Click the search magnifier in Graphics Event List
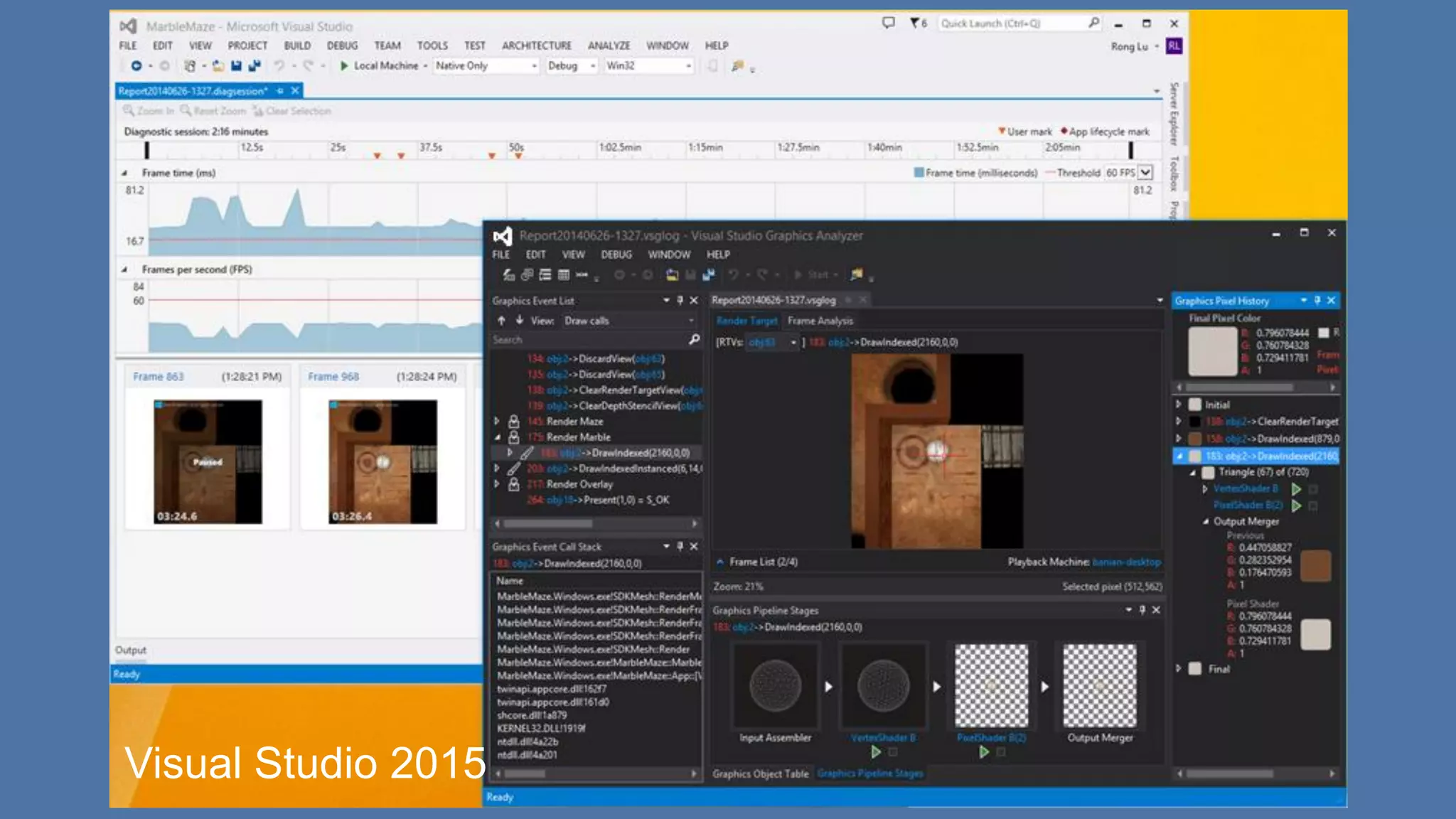The width and height of the screenshot is (1456, 819). click(694, 340)
